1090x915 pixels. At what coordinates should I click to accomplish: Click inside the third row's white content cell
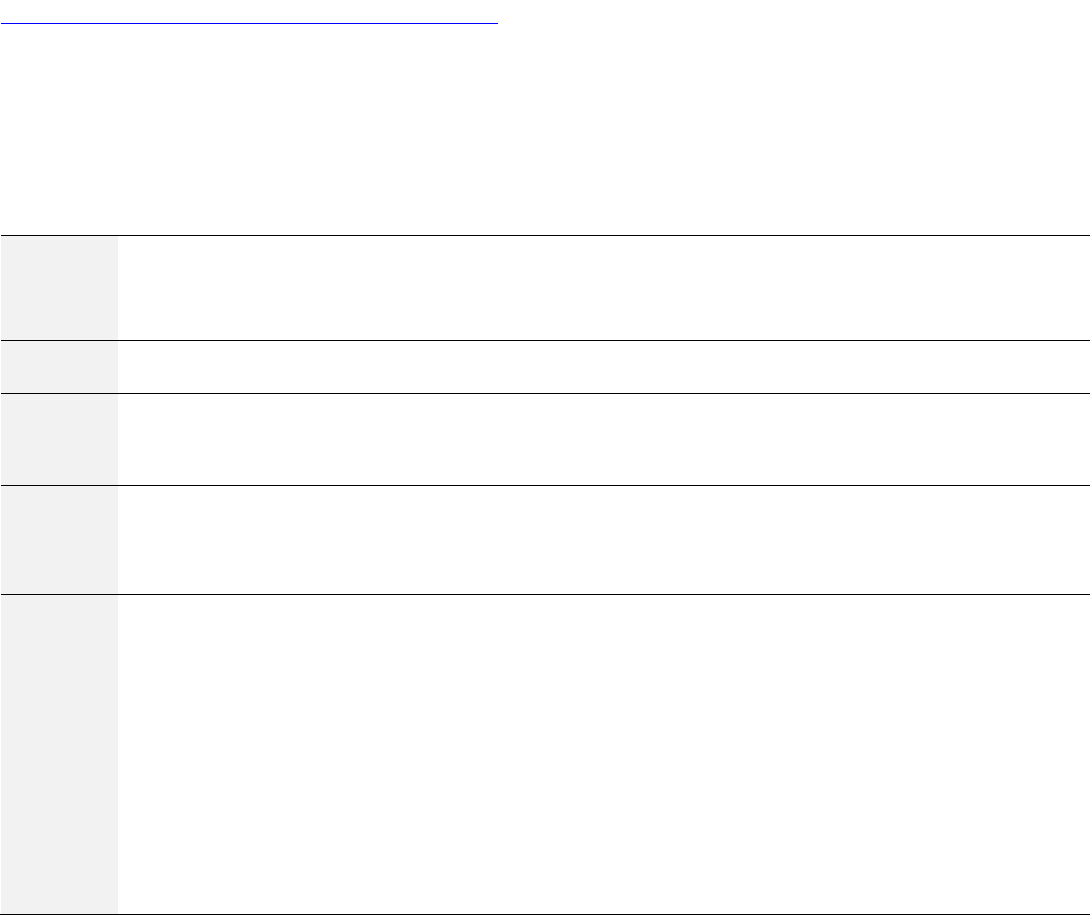pos(602,439)
